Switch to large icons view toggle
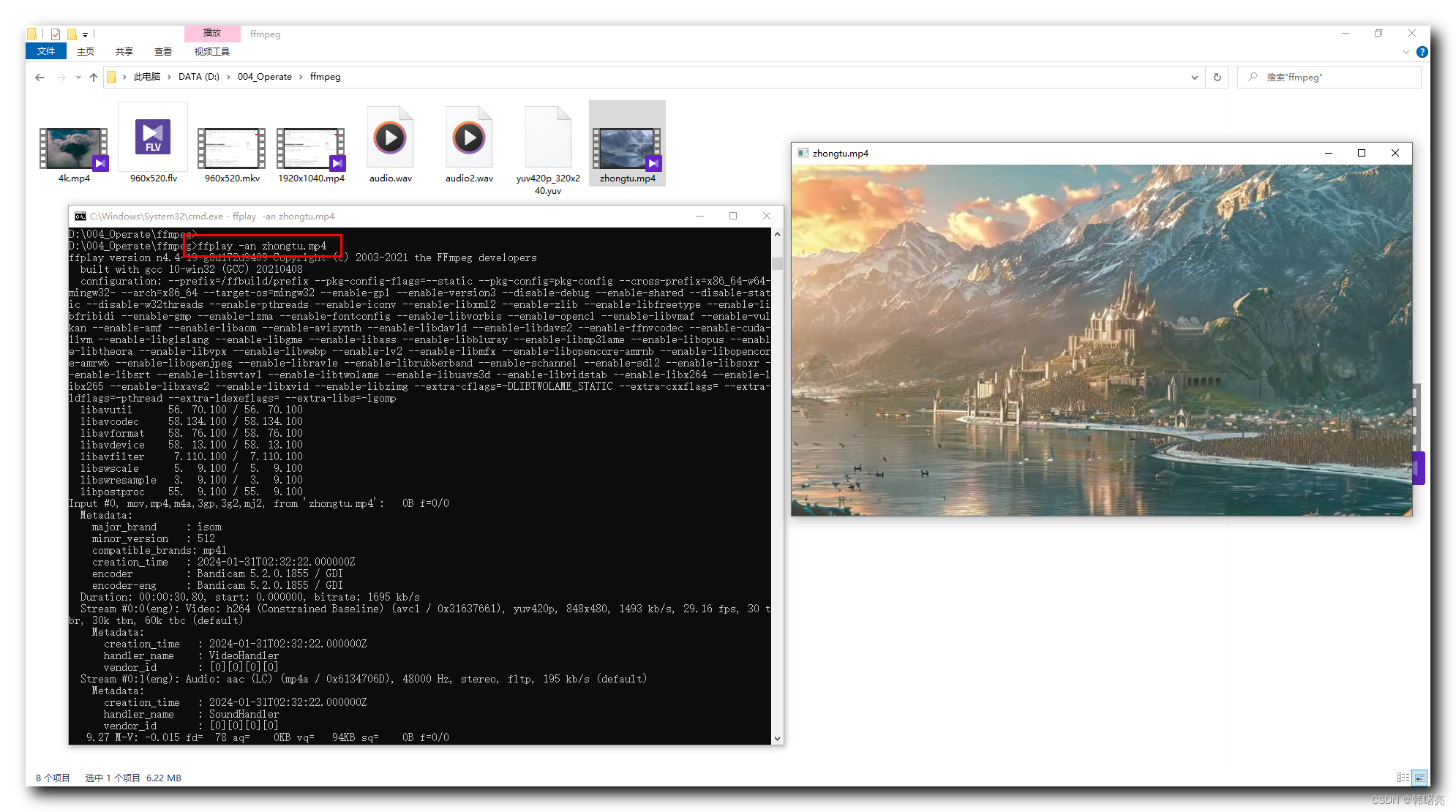 point(1419,778)
